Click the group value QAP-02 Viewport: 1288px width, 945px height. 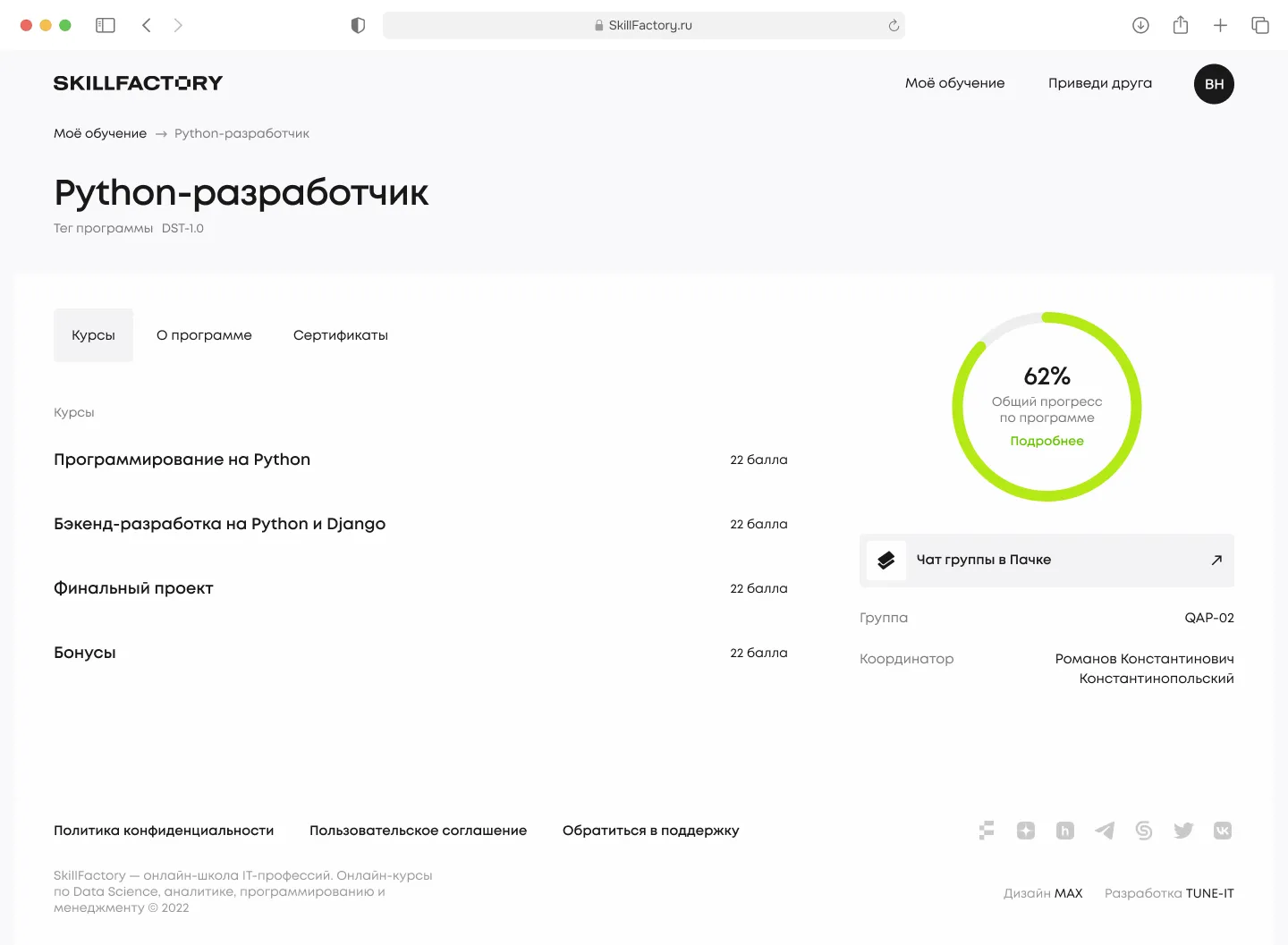coord(1209,618)
